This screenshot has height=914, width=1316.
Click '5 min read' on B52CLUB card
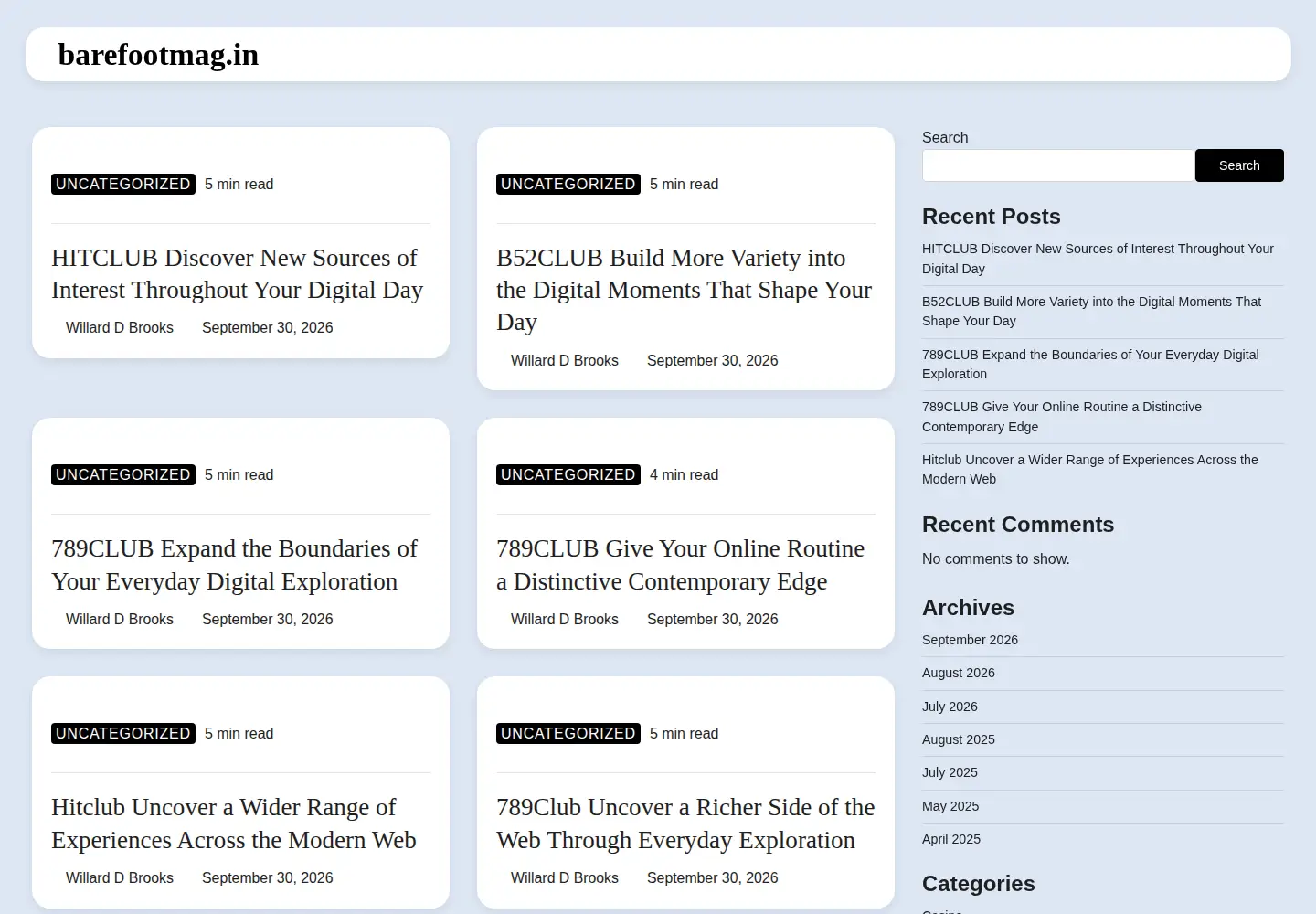point(684,184)
